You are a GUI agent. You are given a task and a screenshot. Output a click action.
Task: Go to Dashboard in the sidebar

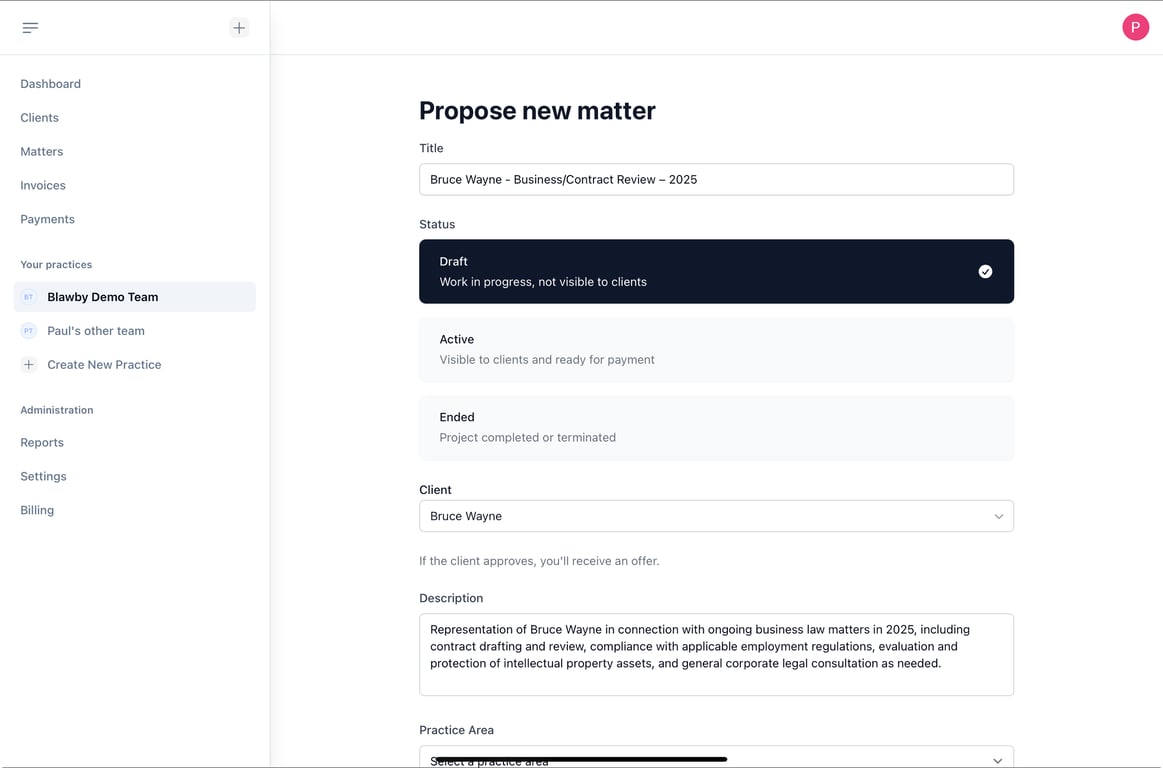[51, 84]
